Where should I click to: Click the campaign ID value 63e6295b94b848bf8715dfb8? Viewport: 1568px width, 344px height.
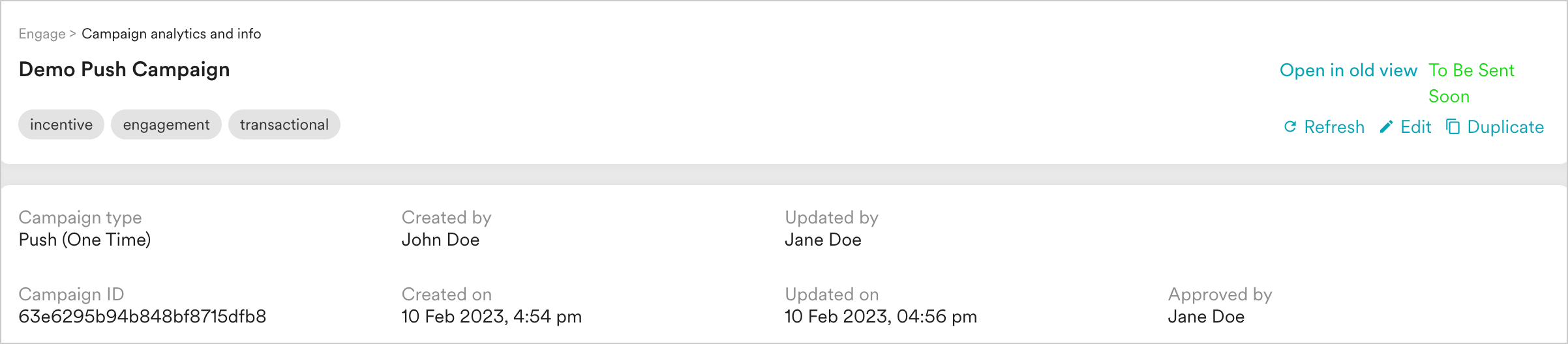(142, 317)
